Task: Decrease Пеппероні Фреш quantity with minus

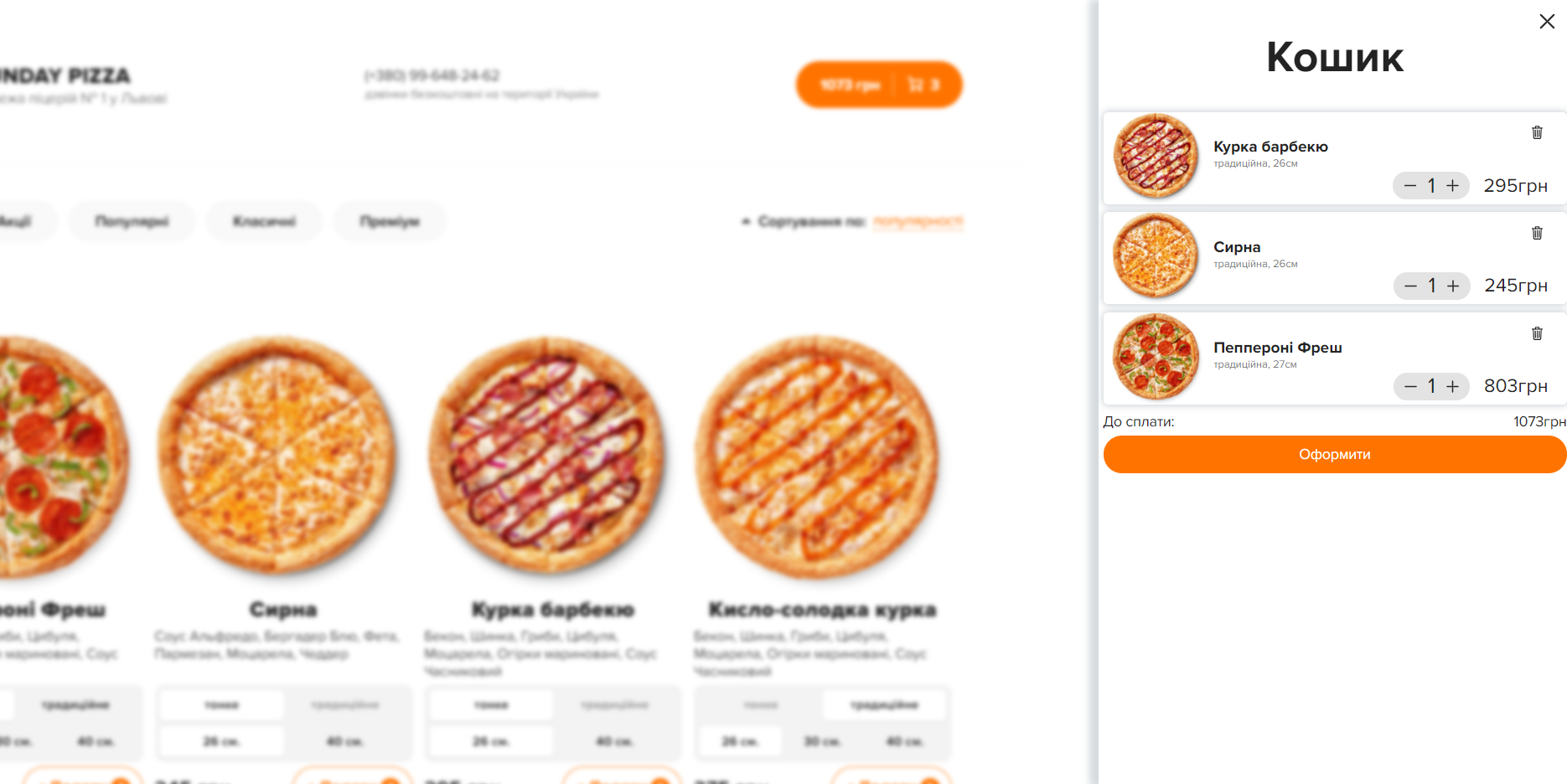Action: (1410, 386)
